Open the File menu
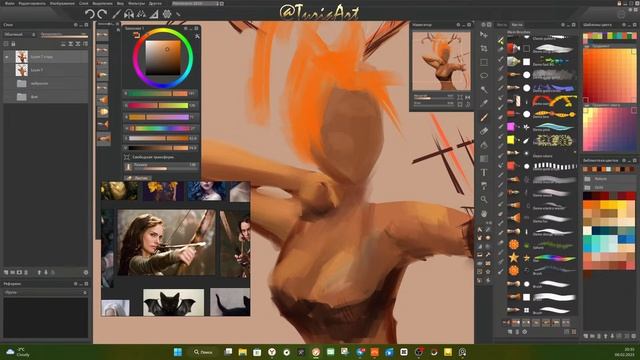 [x=9, y=3]
